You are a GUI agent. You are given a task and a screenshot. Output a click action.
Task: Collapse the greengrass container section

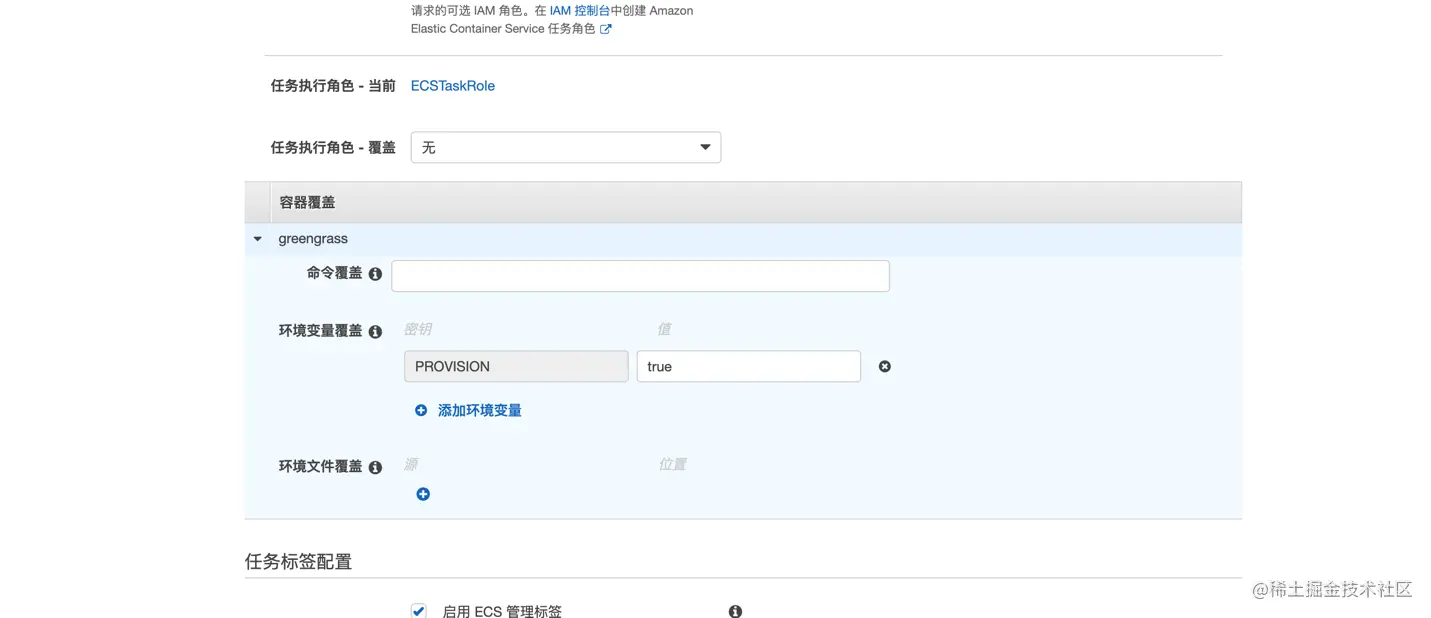tap(258, 239)
